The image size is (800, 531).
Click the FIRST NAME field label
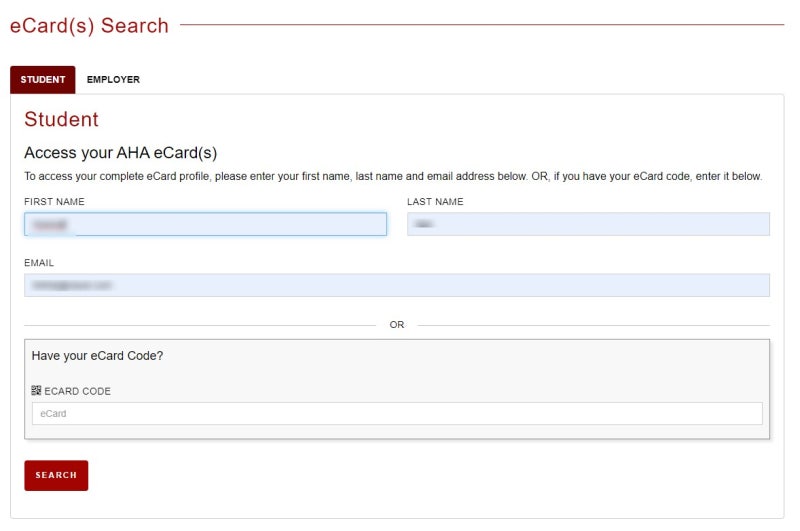point(54,202)
